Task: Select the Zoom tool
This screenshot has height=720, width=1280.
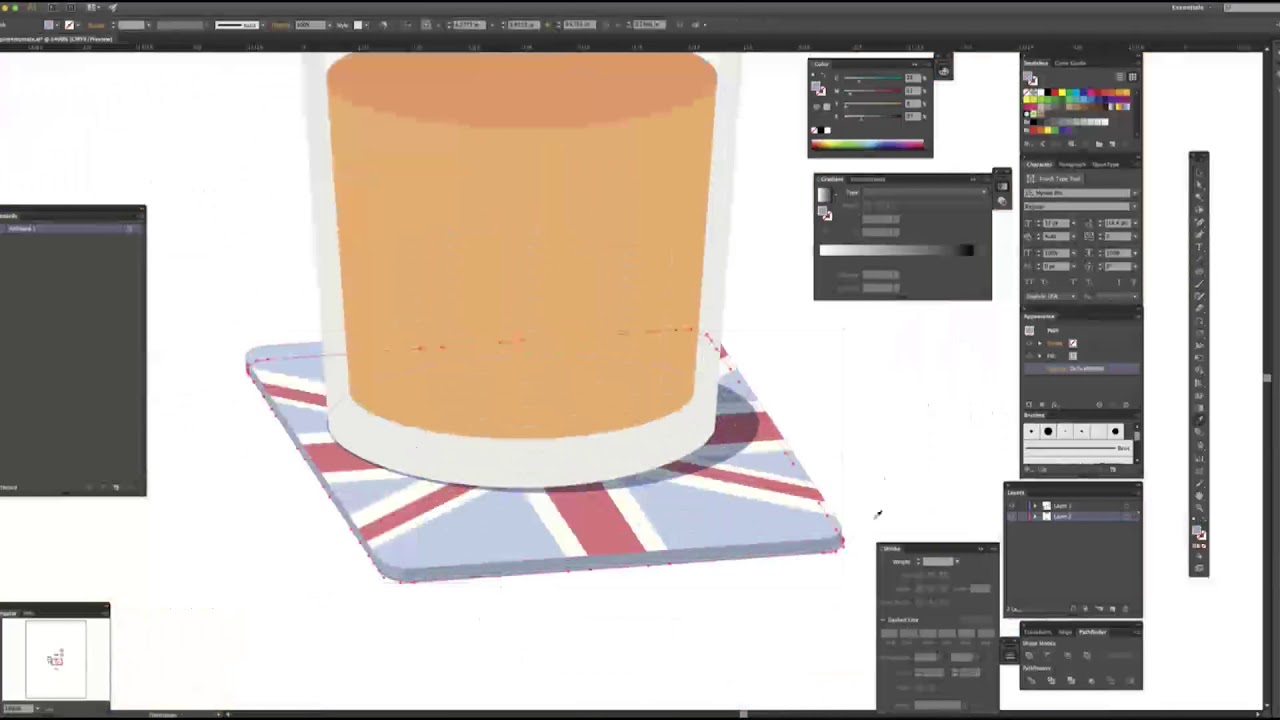Action: tap(1199, 507)
